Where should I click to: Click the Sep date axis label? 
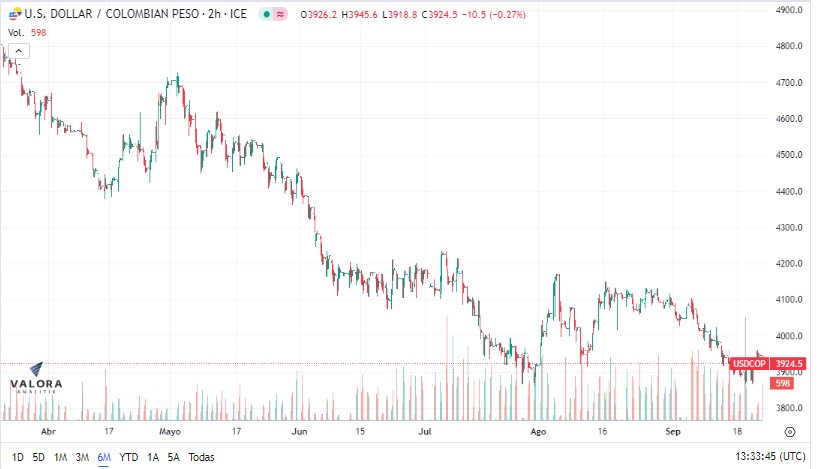(x=673, y=432)
